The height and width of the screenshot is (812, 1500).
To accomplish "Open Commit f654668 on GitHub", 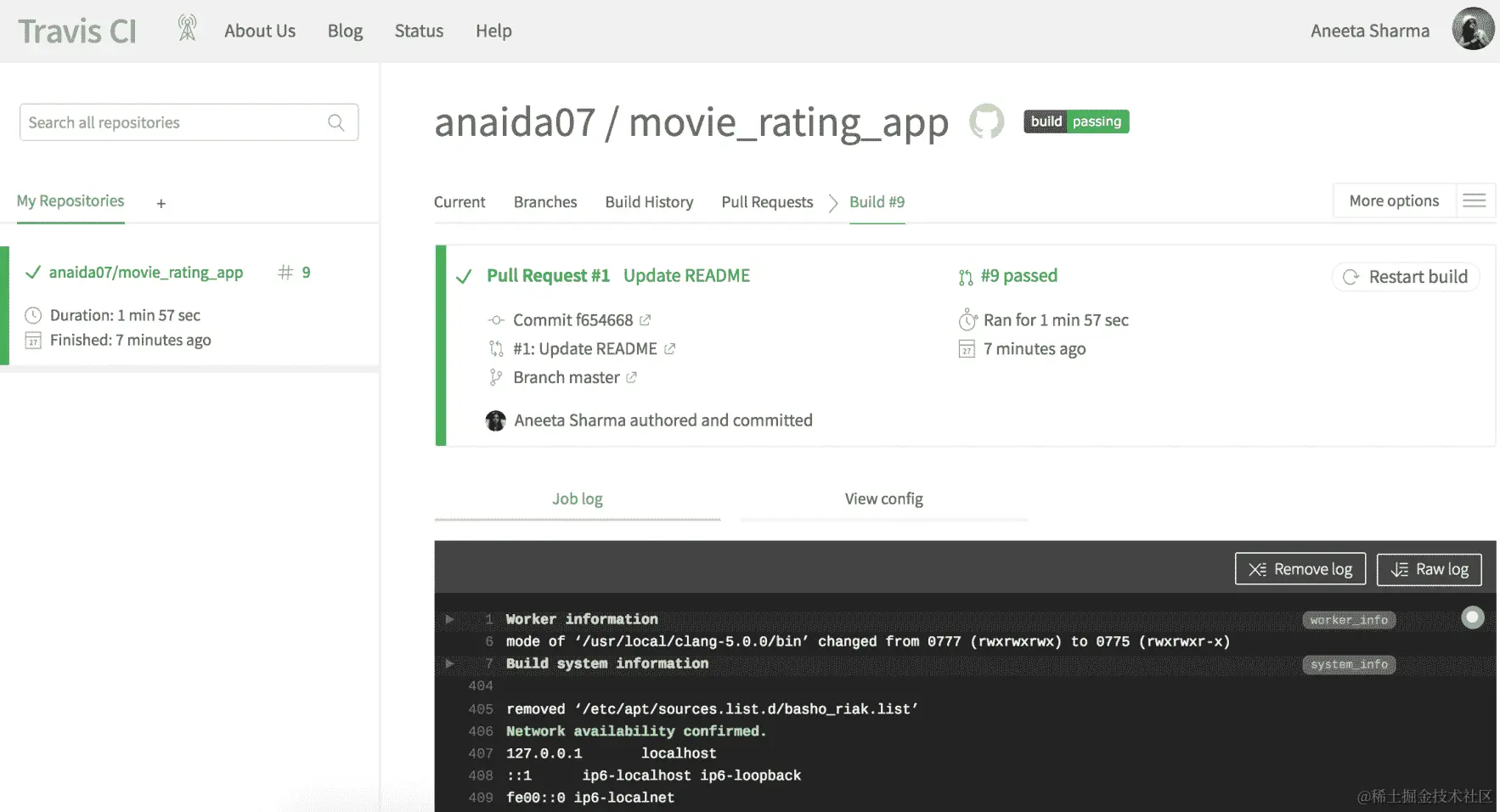I will [572, 320].
